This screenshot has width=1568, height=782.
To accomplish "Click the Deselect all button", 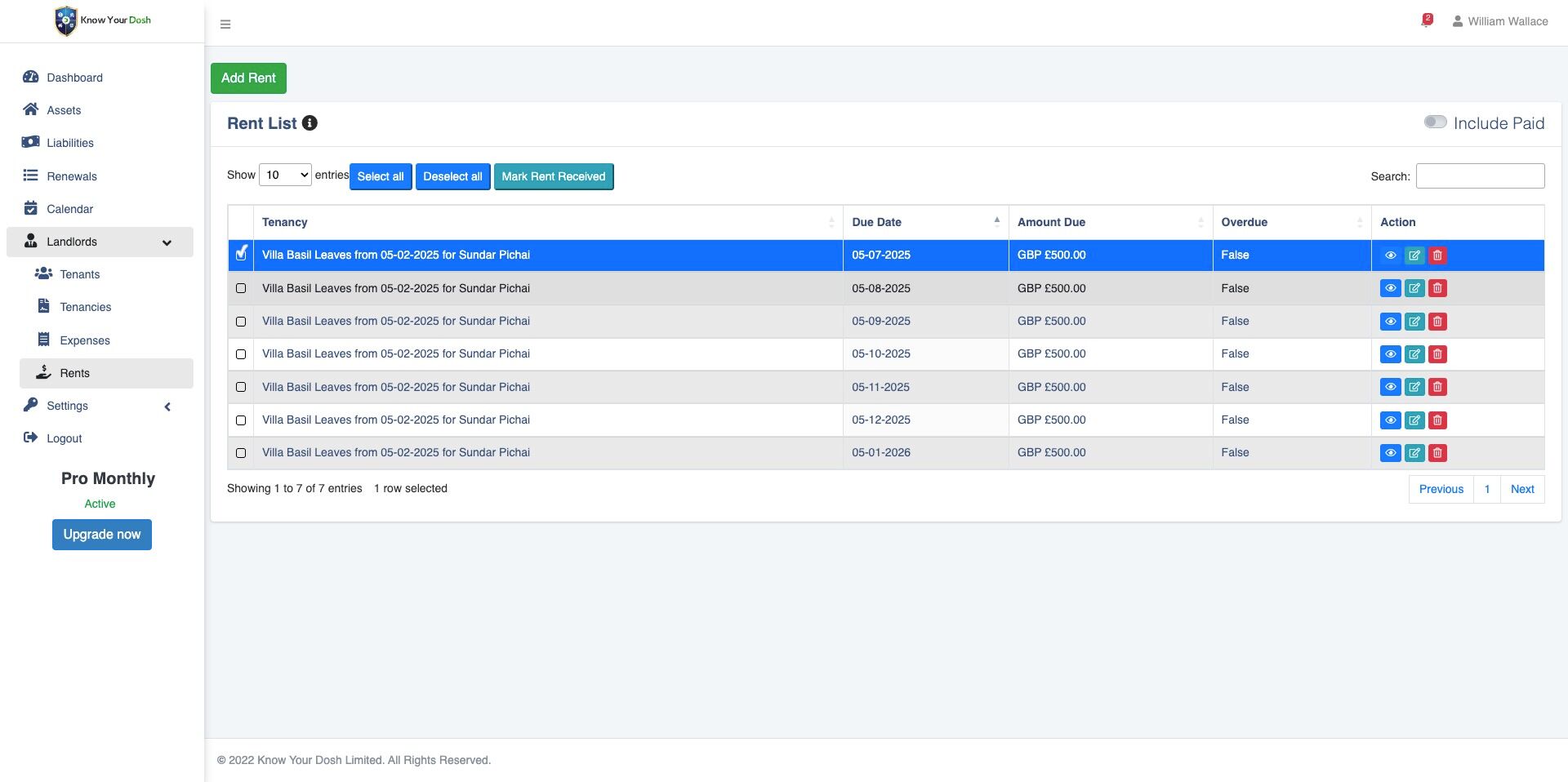I will 452,176.
